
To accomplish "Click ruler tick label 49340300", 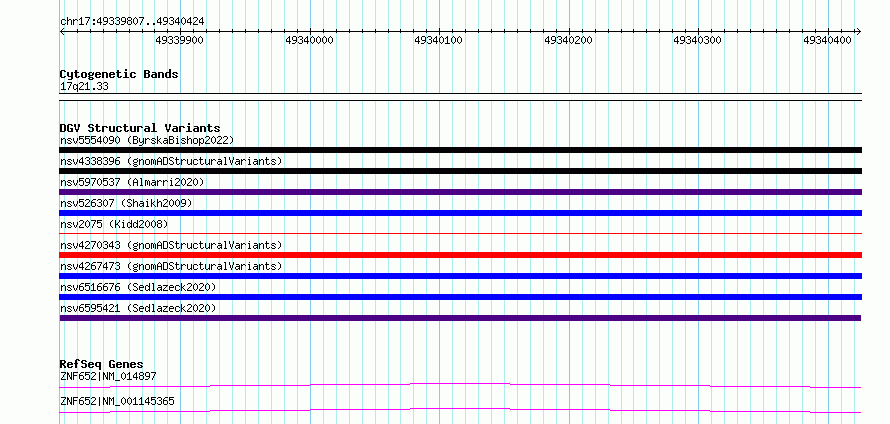I will tap(698, 41).
